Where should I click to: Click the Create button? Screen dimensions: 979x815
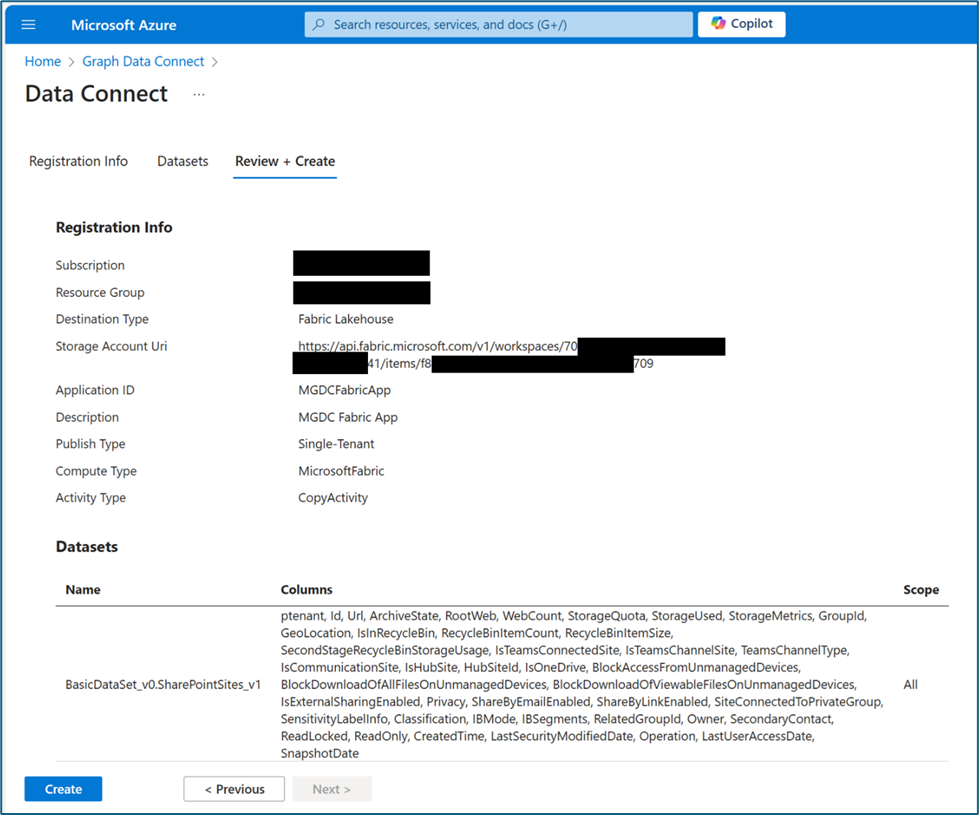[63, 789]
